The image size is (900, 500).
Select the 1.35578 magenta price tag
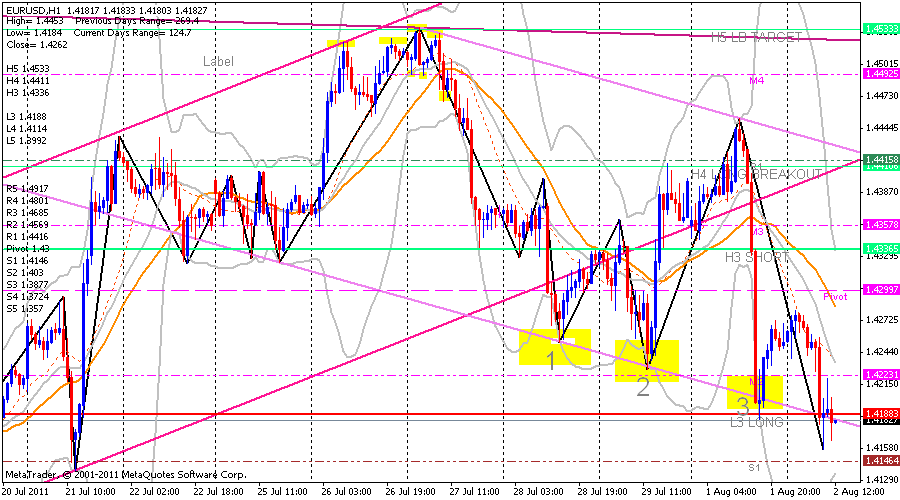(x=878, y=223)
